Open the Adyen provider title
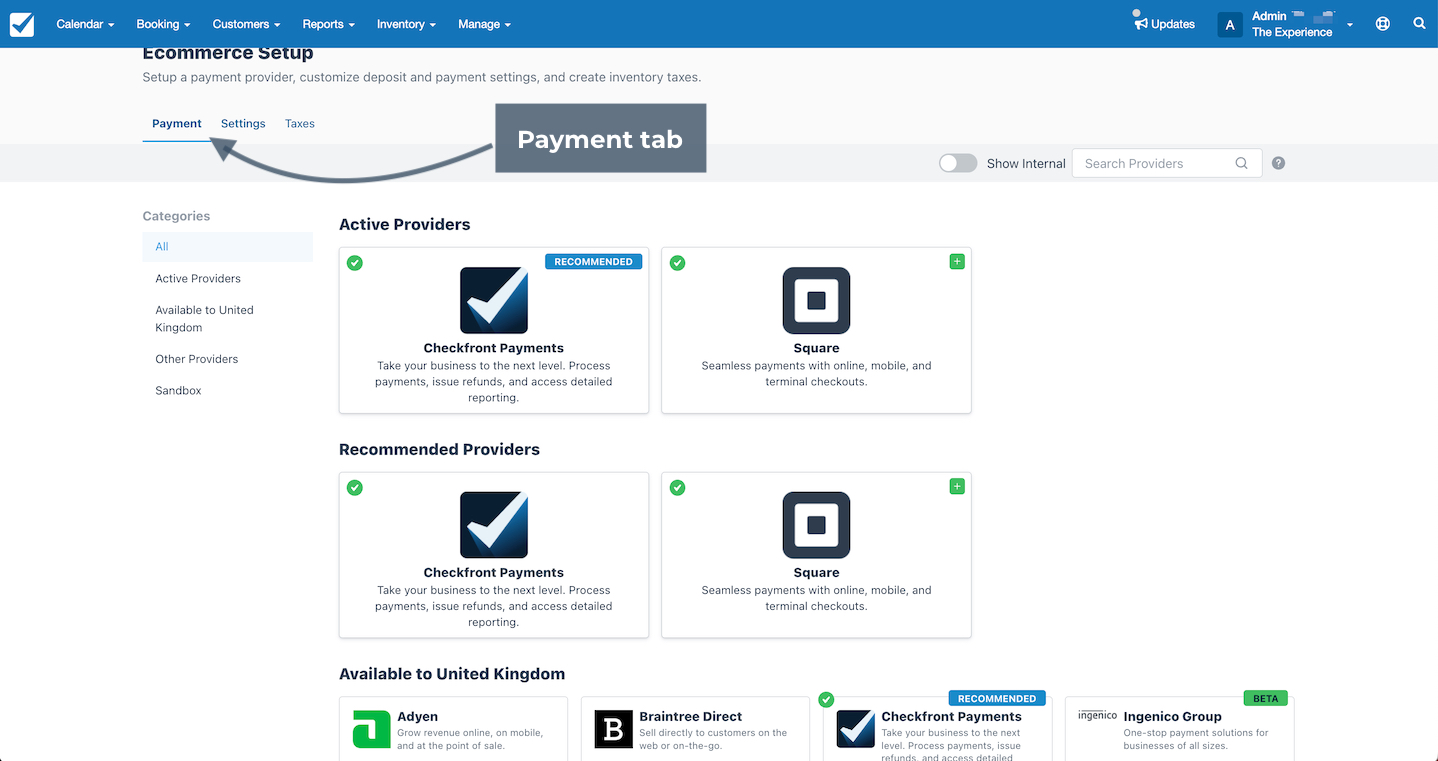1438x761 pixels. (x=418, y=717)
